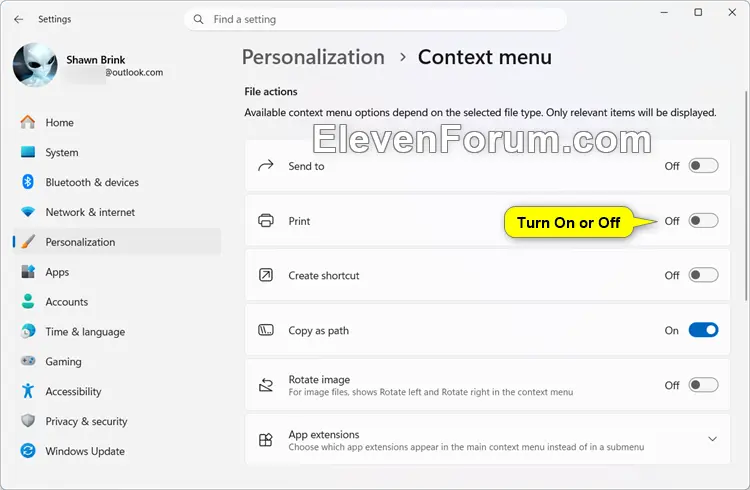Expand App extensions chevron
The height and width of the screenshot is (490, 750).
coord(712,439)
